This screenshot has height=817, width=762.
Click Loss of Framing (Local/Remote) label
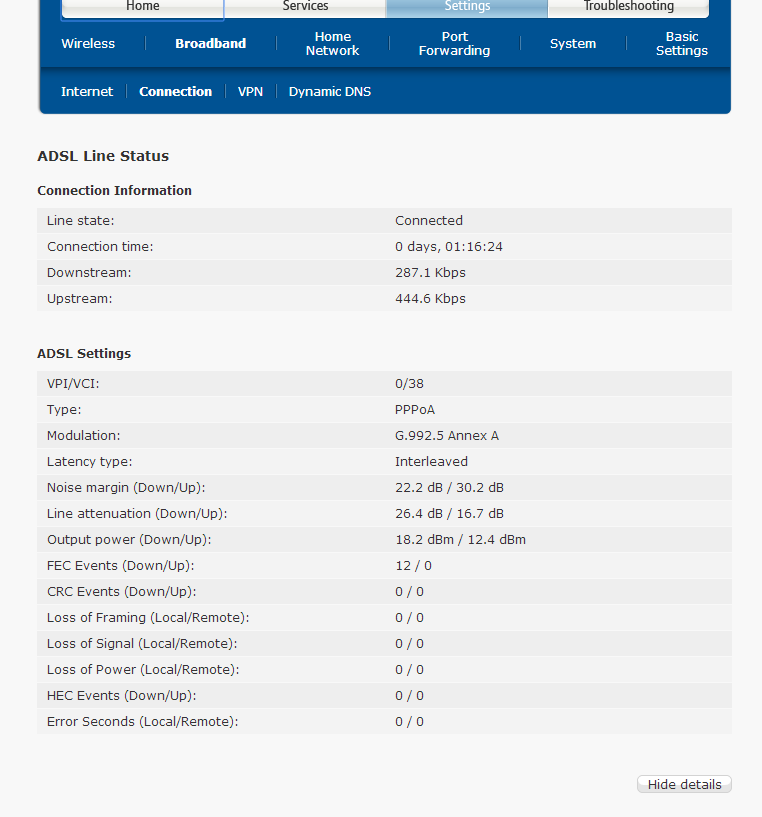tap(148, 618)
